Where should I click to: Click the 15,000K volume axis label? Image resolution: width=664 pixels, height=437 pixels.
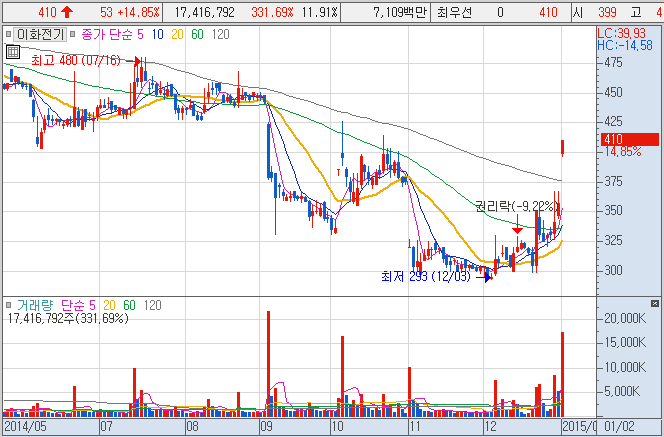click(x=625, y=342)
